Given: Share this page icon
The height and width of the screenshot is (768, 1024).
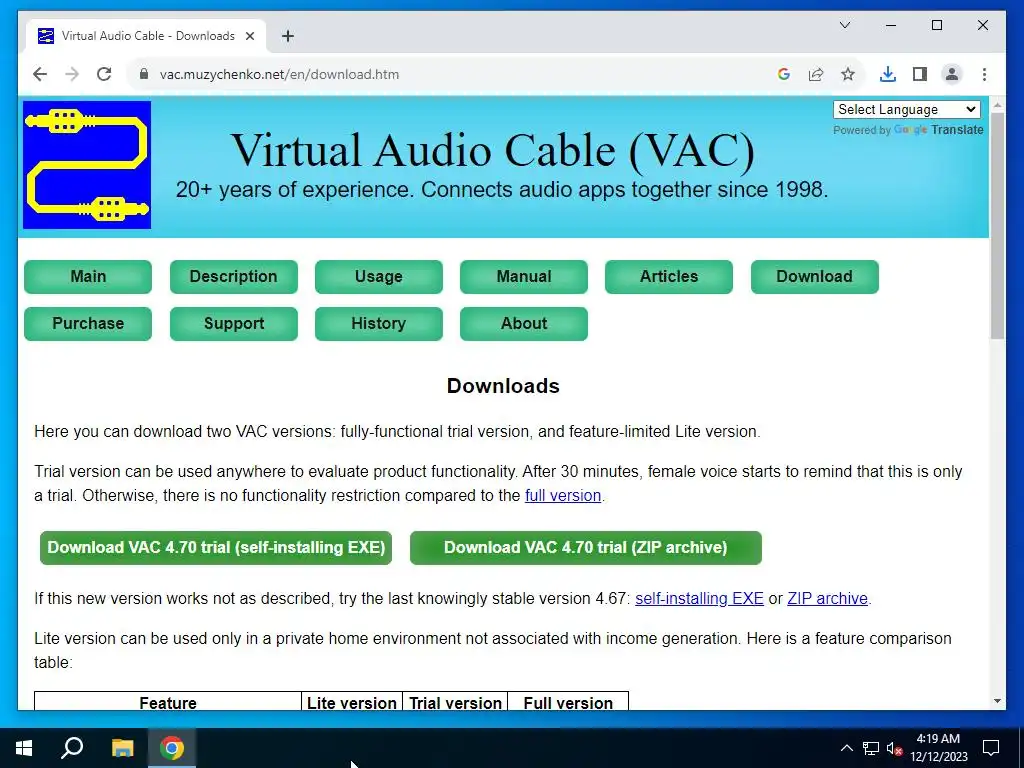Looking at the screenshot, I should pyautogui.click(x=816, y=74).
